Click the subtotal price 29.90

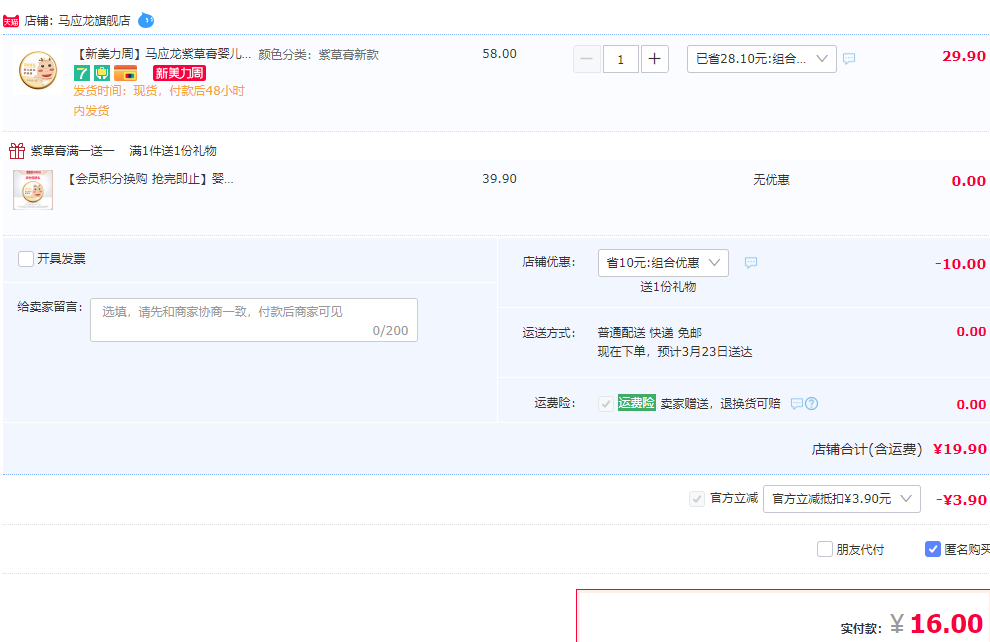964,56
